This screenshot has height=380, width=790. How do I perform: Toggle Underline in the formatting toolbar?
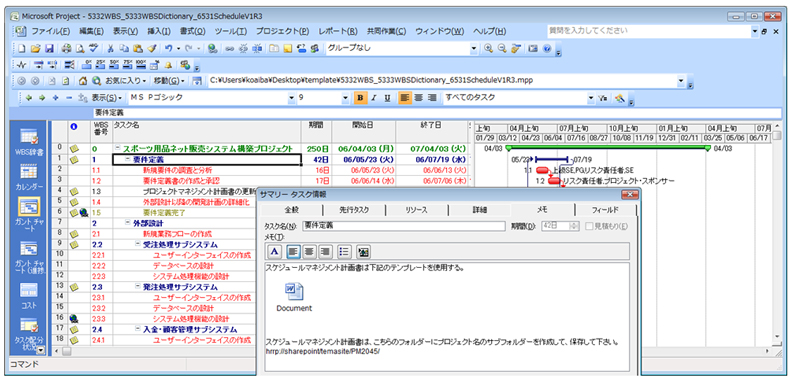386,98
